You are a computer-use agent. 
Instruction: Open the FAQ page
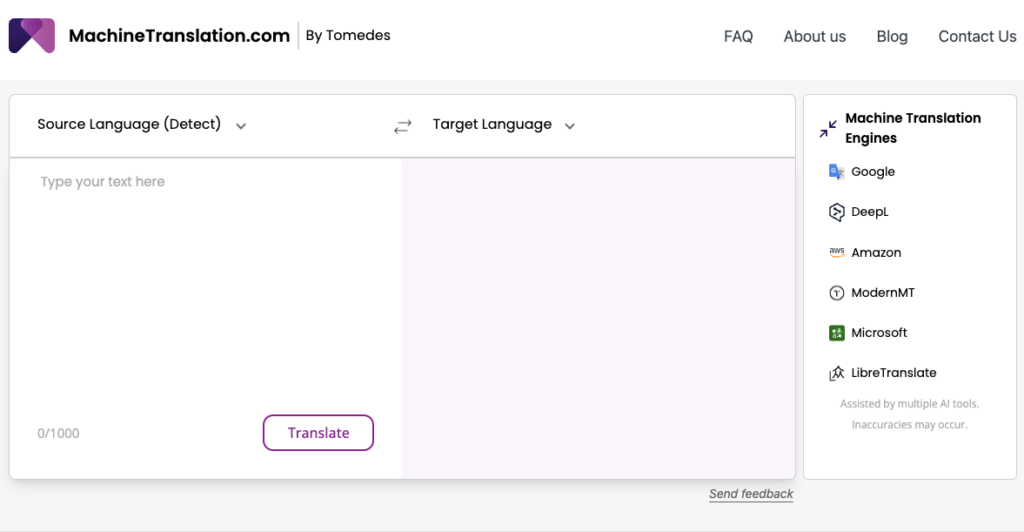pos(738,37)
